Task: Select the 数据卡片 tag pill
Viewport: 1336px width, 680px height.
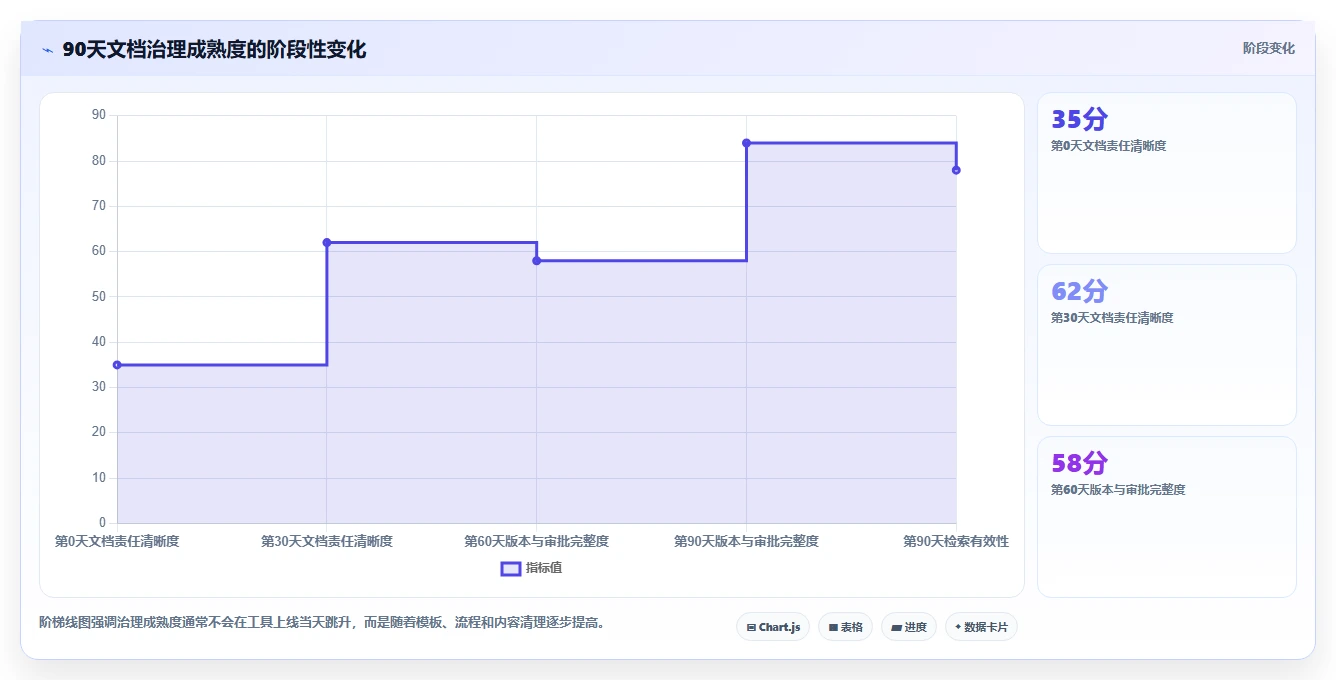Action: tap(981, 627)
